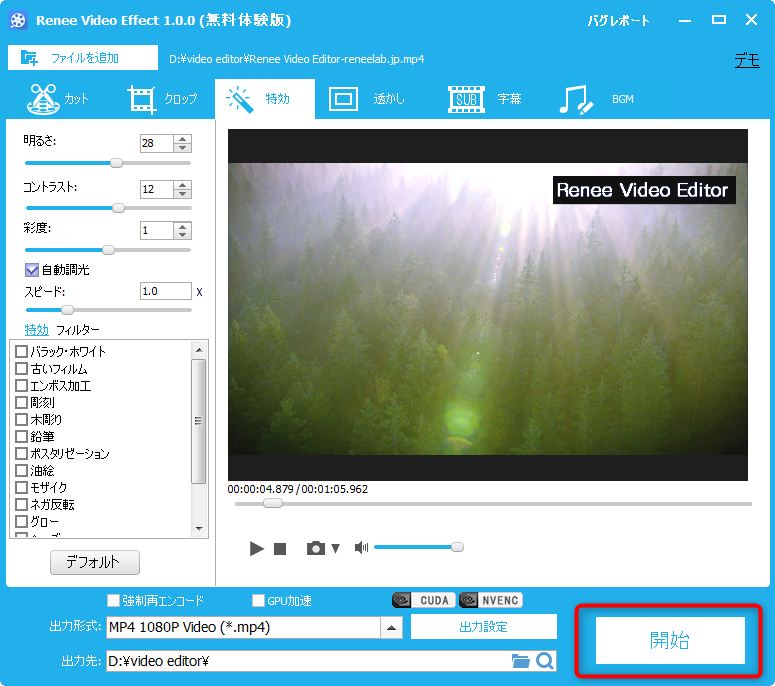This screenshot has width=775, height=686.
Task: Reset settings with the デフォルト button
Action: pos(95,562)
